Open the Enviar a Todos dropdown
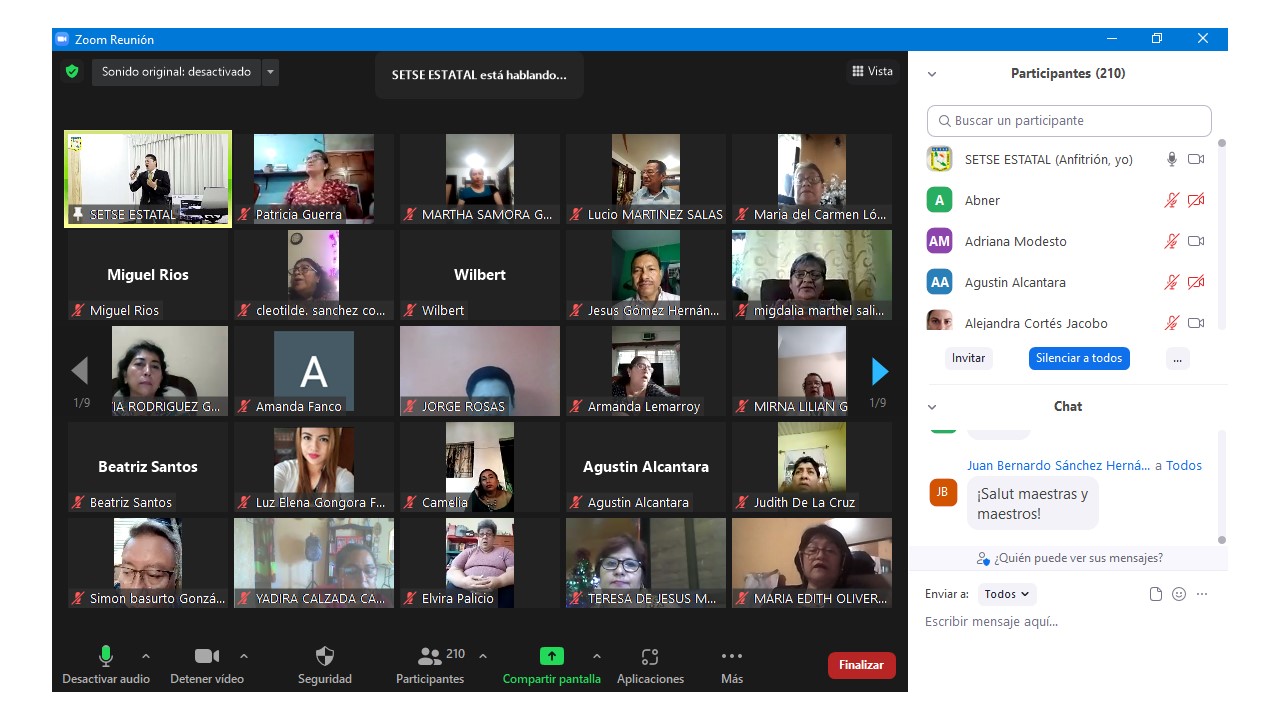The height and width of the screenshot is (720, 1280). point(1007,594)
